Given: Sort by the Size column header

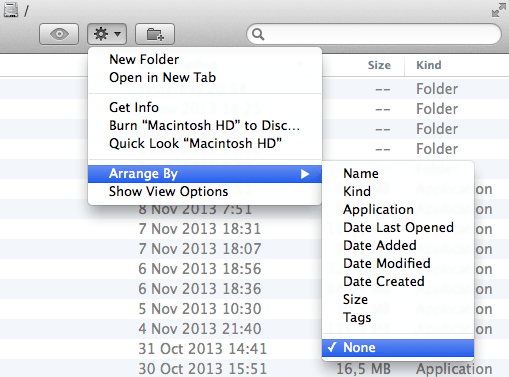Looking at the screenshot, I should click(x=379, y=65).
